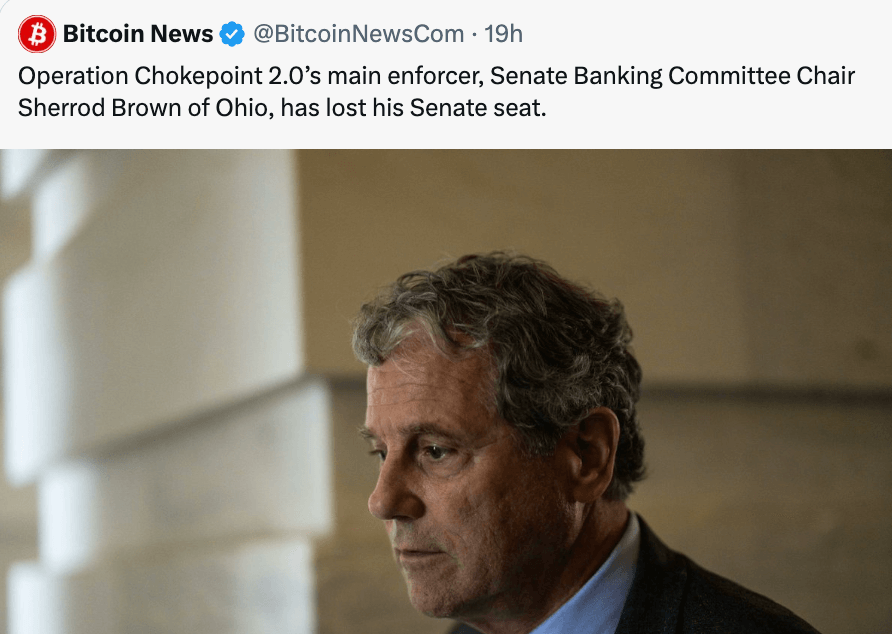Click the dot separator before the timestamp
Image resolution: width=892 pixels, height=634 pixels.
click(x=473, y=34)
